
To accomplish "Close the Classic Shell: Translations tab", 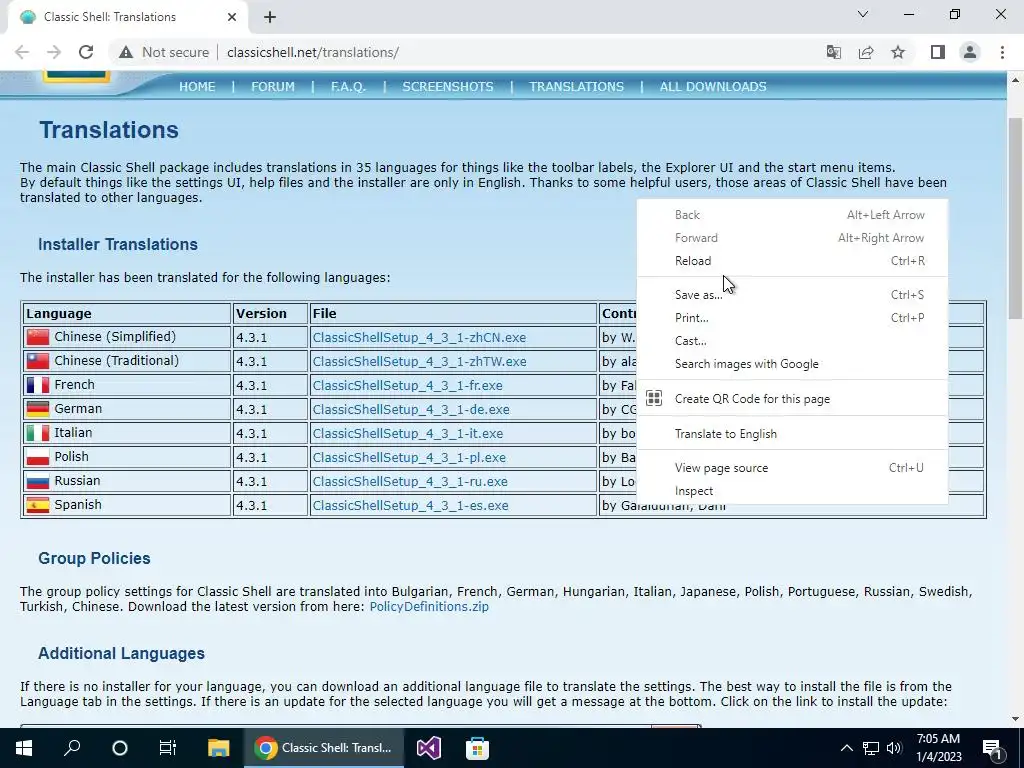I will pos(232,17).
